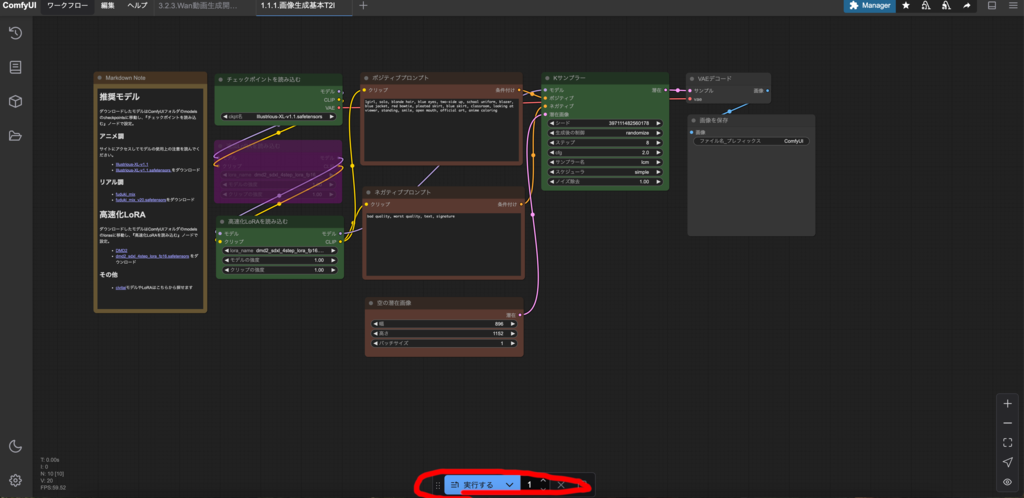Collapse the 空の潜在画像 node dot
1024x498 pixels.
pyautogui.click(x=371, y=303)
